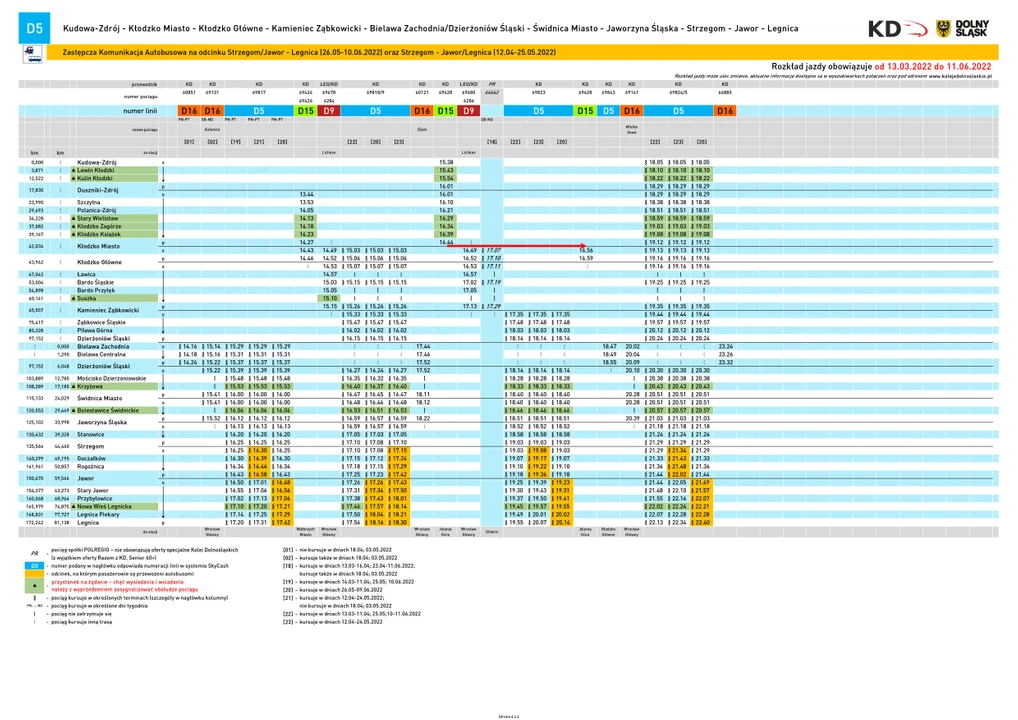This screenshot has height=720, width=1018.
Task: Click the Bielawa Zachodnia station row label
Action: (103, 347)
